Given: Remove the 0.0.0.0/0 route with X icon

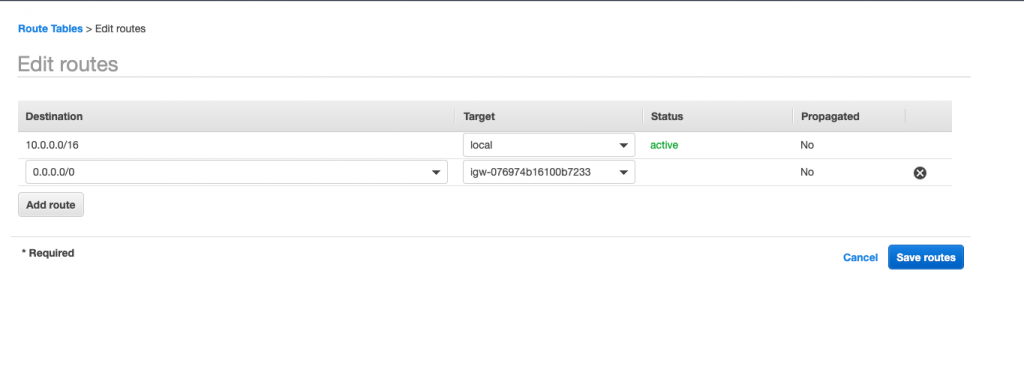Looking at the screenshot, I should [x=920, y=172].
